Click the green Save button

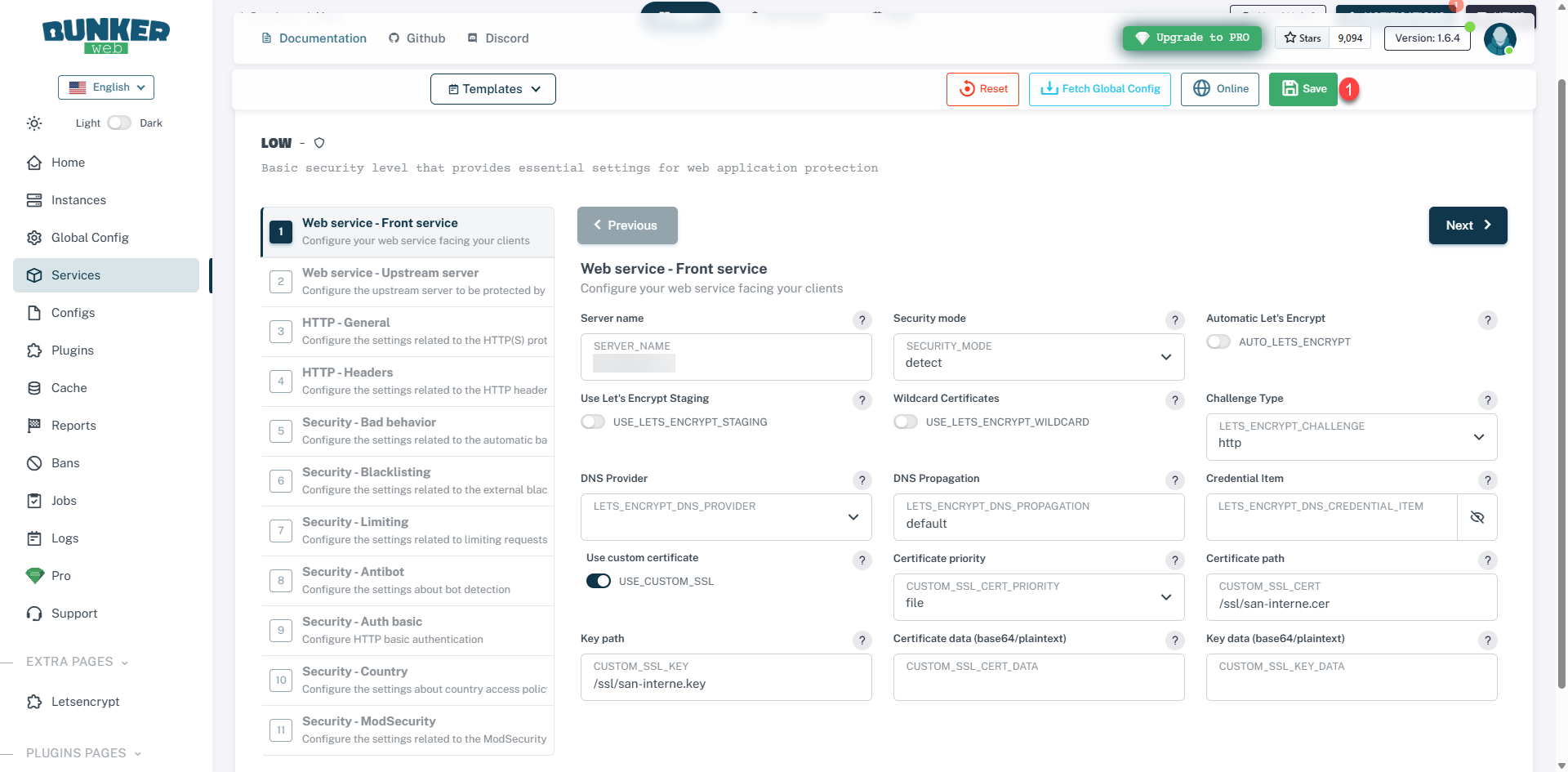click(x=1303, y=89)
